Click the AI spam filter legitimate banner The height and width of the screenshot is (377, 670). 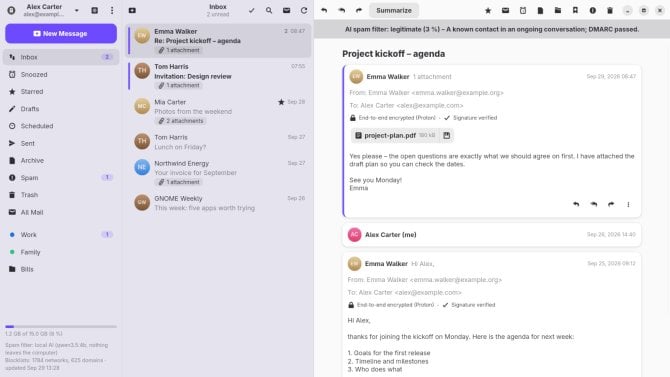492,29
